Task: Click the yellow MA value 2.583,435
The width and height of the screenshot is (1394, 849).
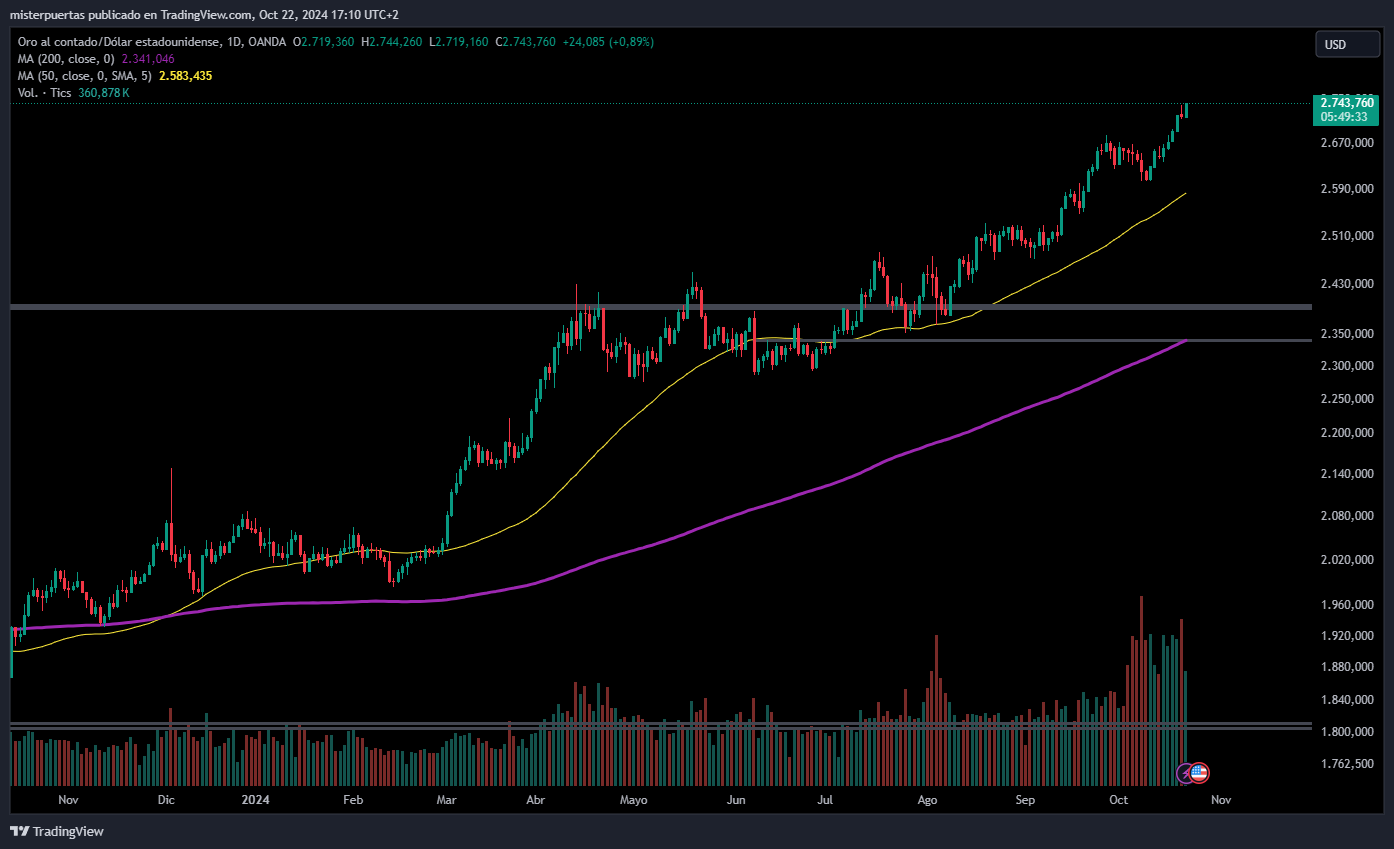Action: pyautogui.click(x=185, y=76)
